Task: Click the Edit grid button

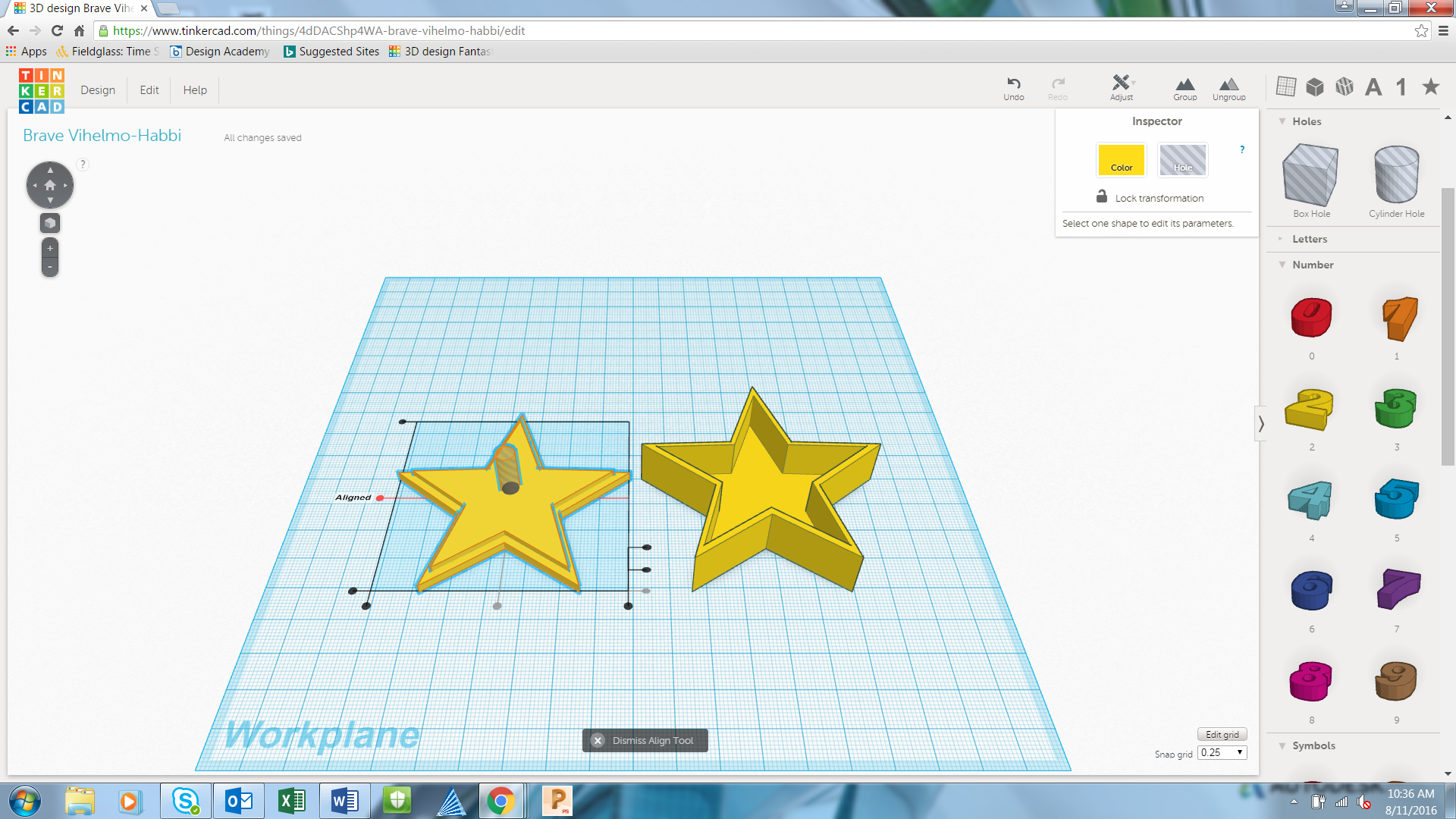Action: click(1222, 734)
